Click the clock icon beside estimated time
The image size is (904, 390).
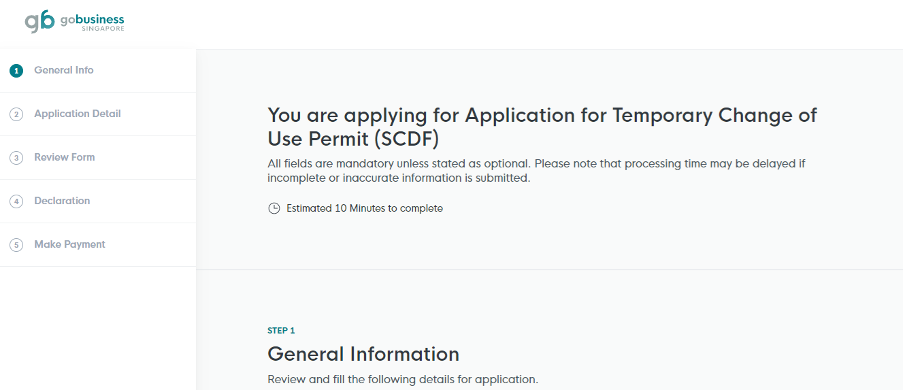[274, 208]
